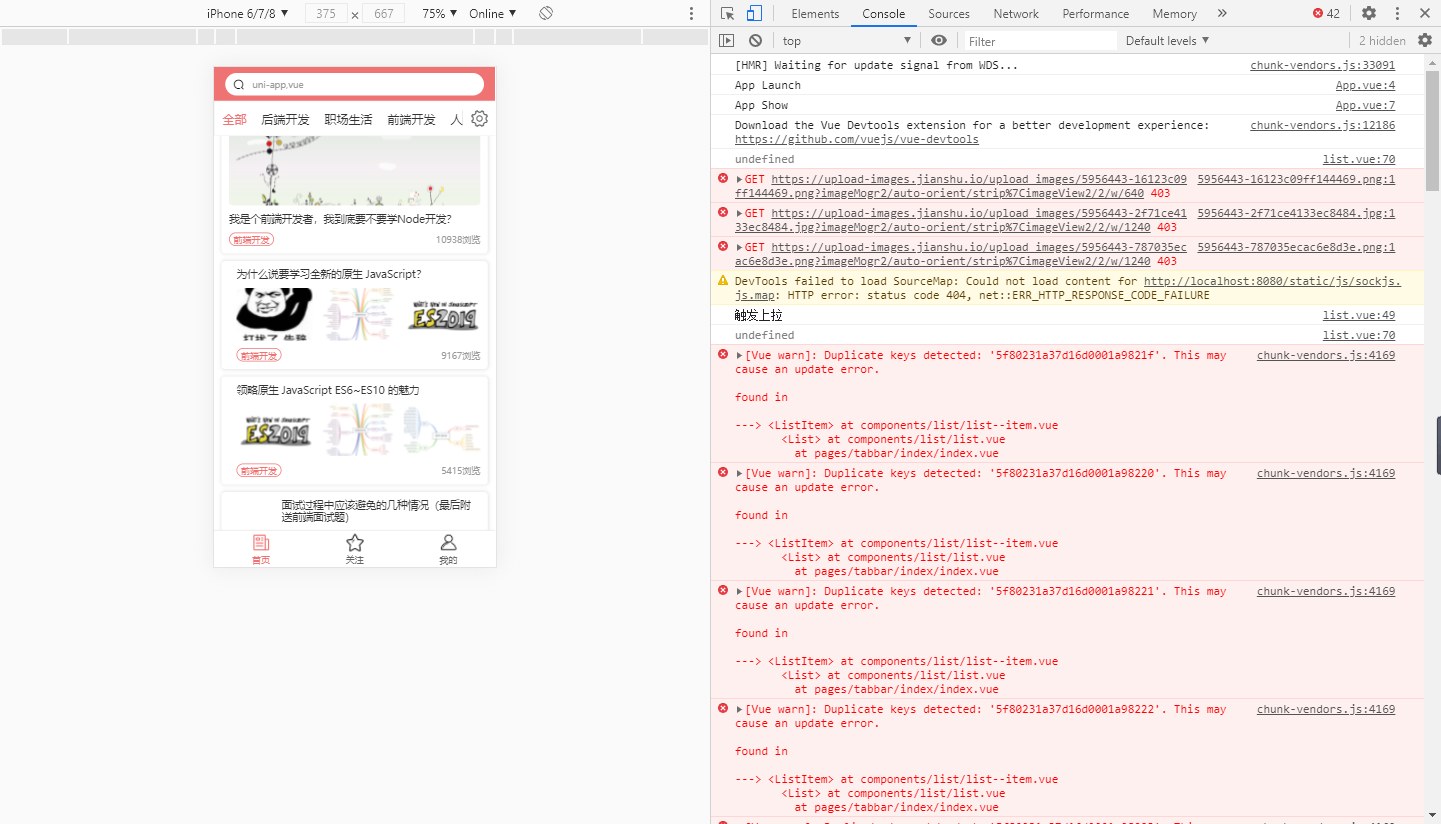Create live expression with the eye icon
1441x824 pixels.
coord(938,41)
